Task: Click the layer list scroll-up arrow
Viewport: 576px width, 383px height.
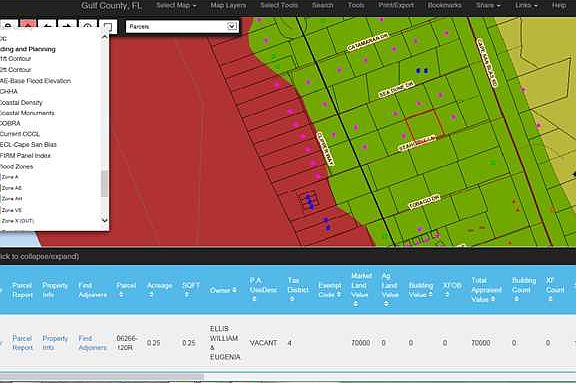Action: (104, 37)
